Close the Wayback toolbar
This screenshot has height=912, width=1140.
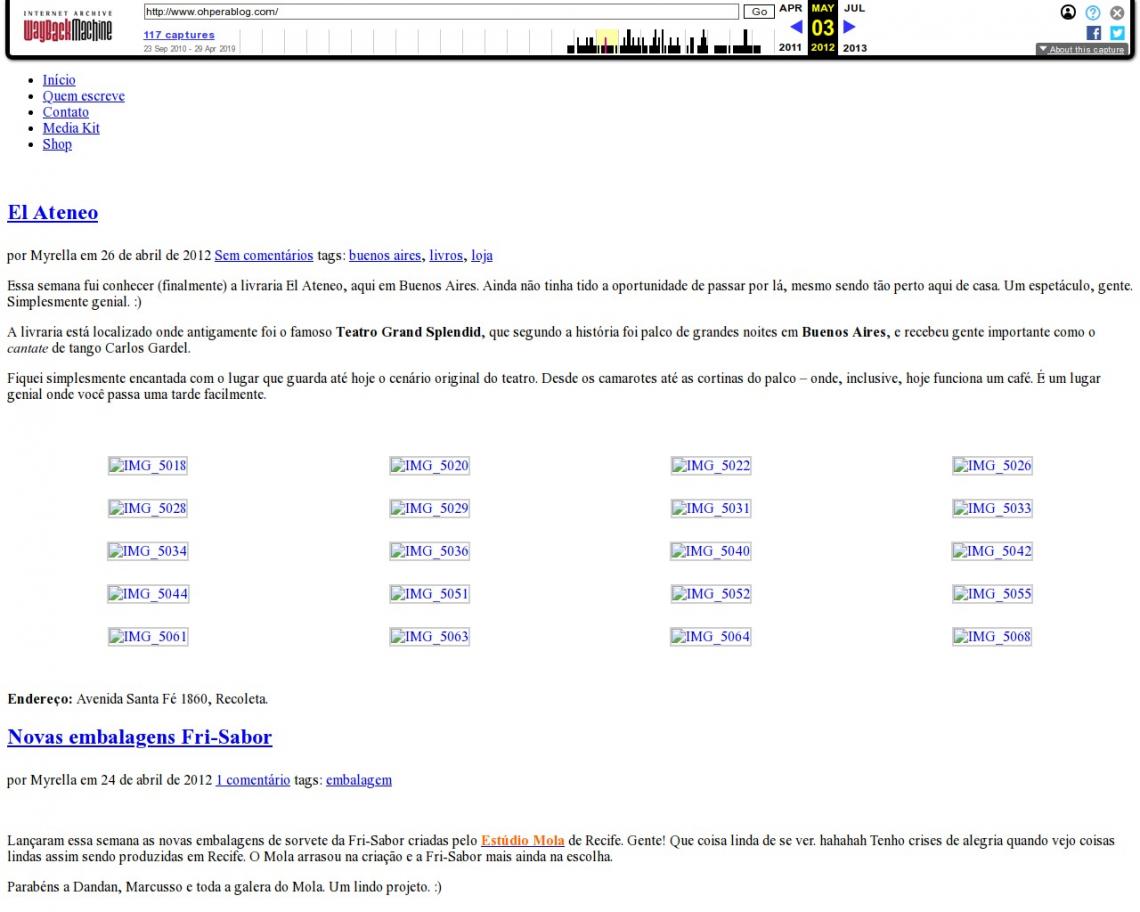tap(1117, 12)
